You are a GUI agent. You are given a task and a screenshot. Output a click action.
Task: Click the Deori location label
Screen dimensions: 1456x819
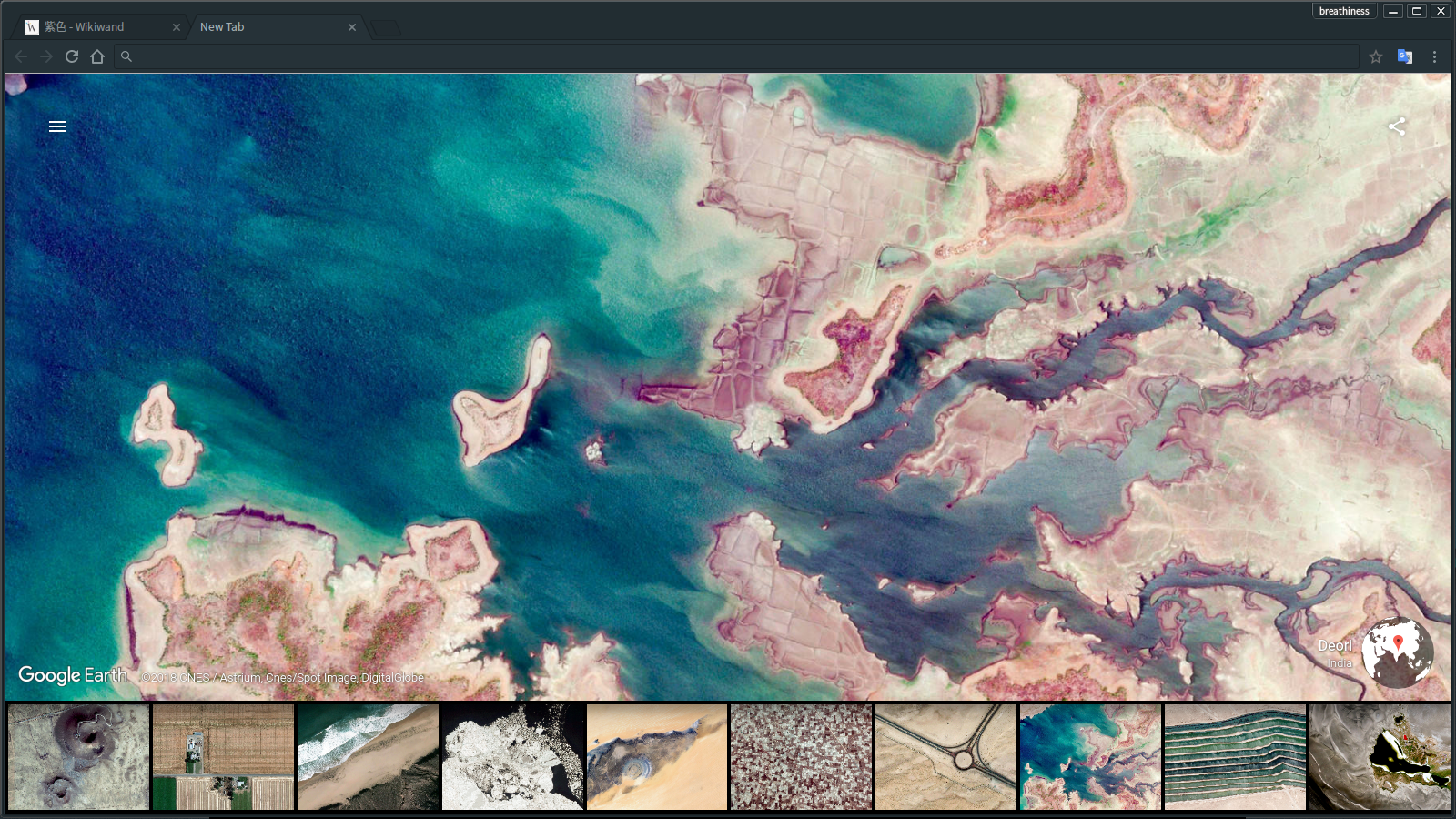pos(1335,646)
